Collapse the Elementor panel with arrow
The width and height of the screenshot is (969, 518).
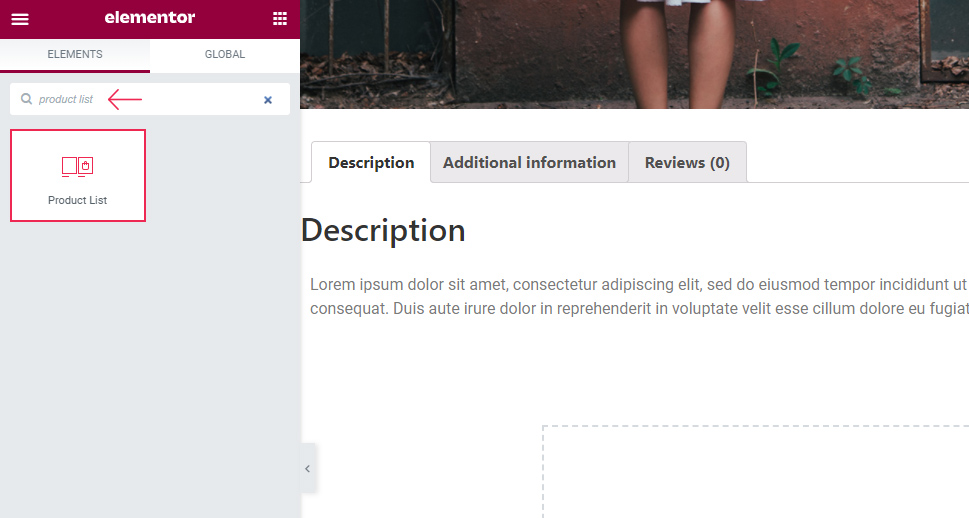[x=308, y=469]
